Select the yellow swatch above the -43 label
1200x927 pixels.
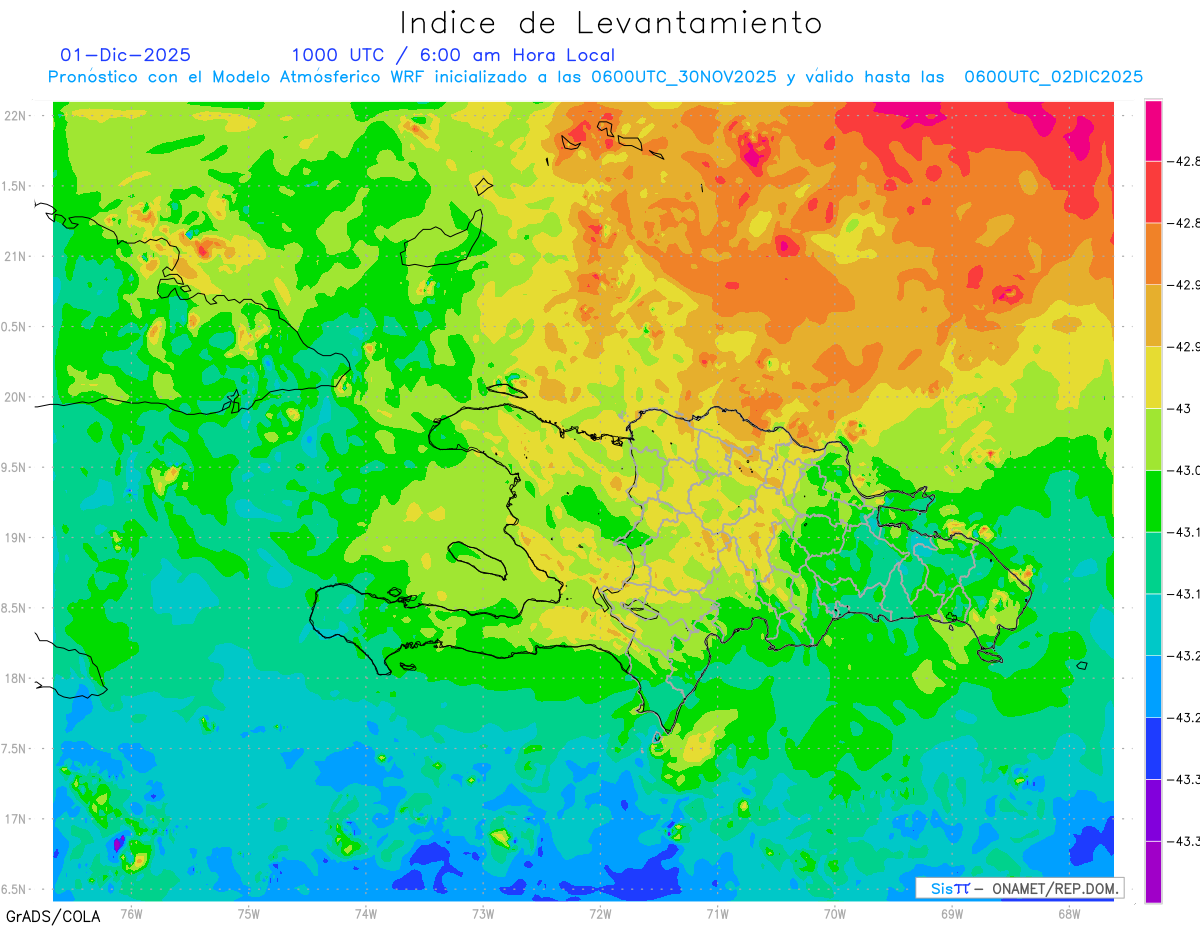tap(1153, 378)
